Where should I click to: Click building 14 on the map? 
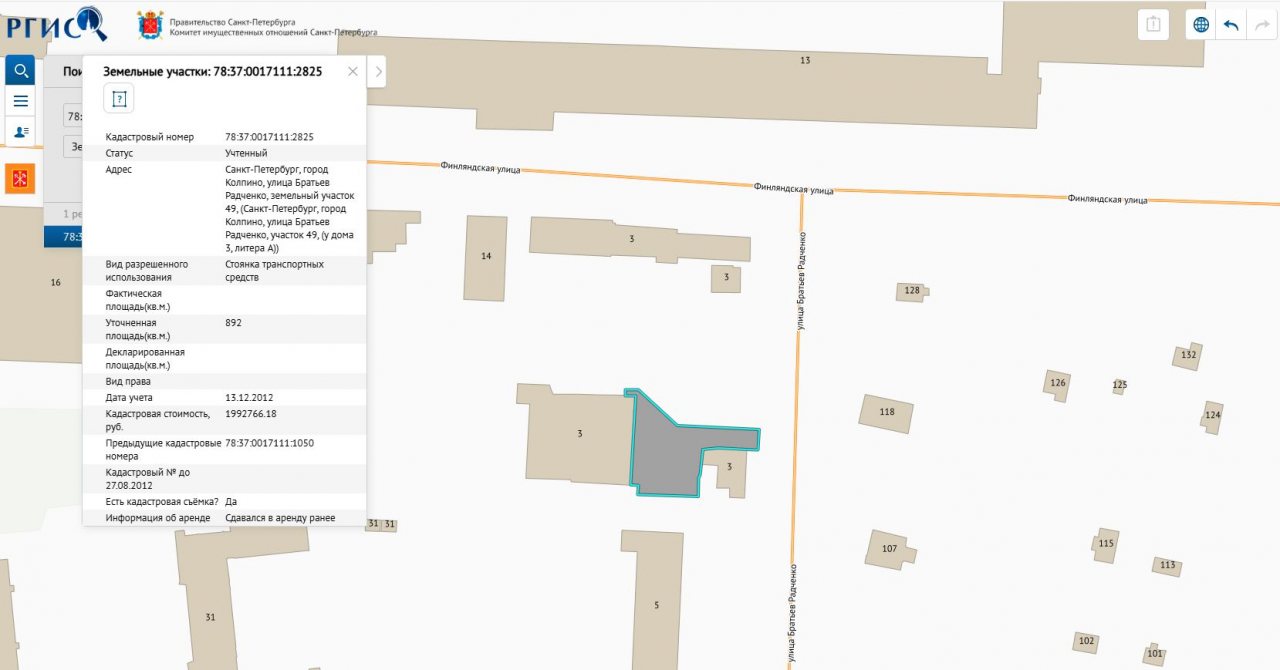pos(485,257)
